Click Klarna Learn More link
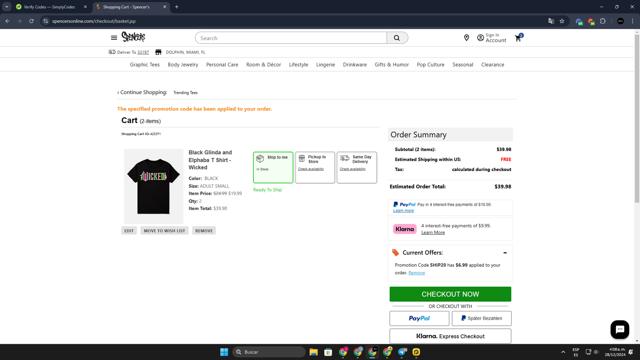 pyautogui.click(x=433, y=232)
